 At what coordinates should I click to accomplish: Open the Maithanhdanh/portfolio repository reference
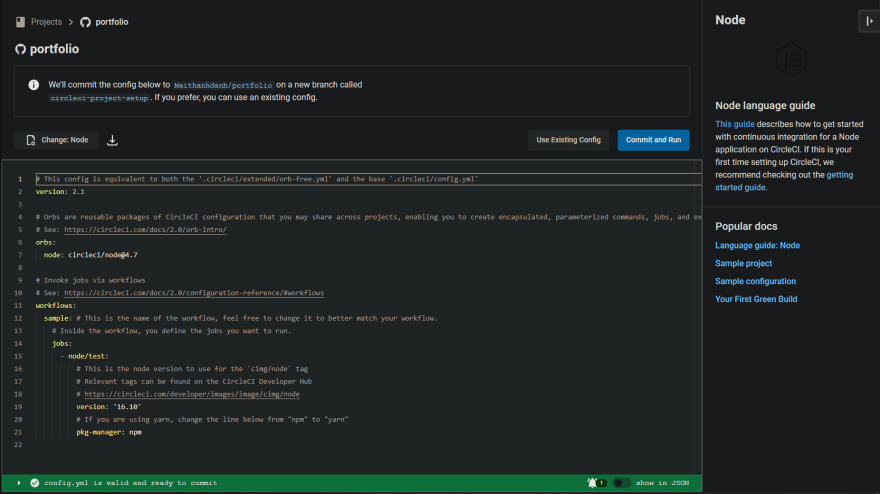[x=223, y=85]
